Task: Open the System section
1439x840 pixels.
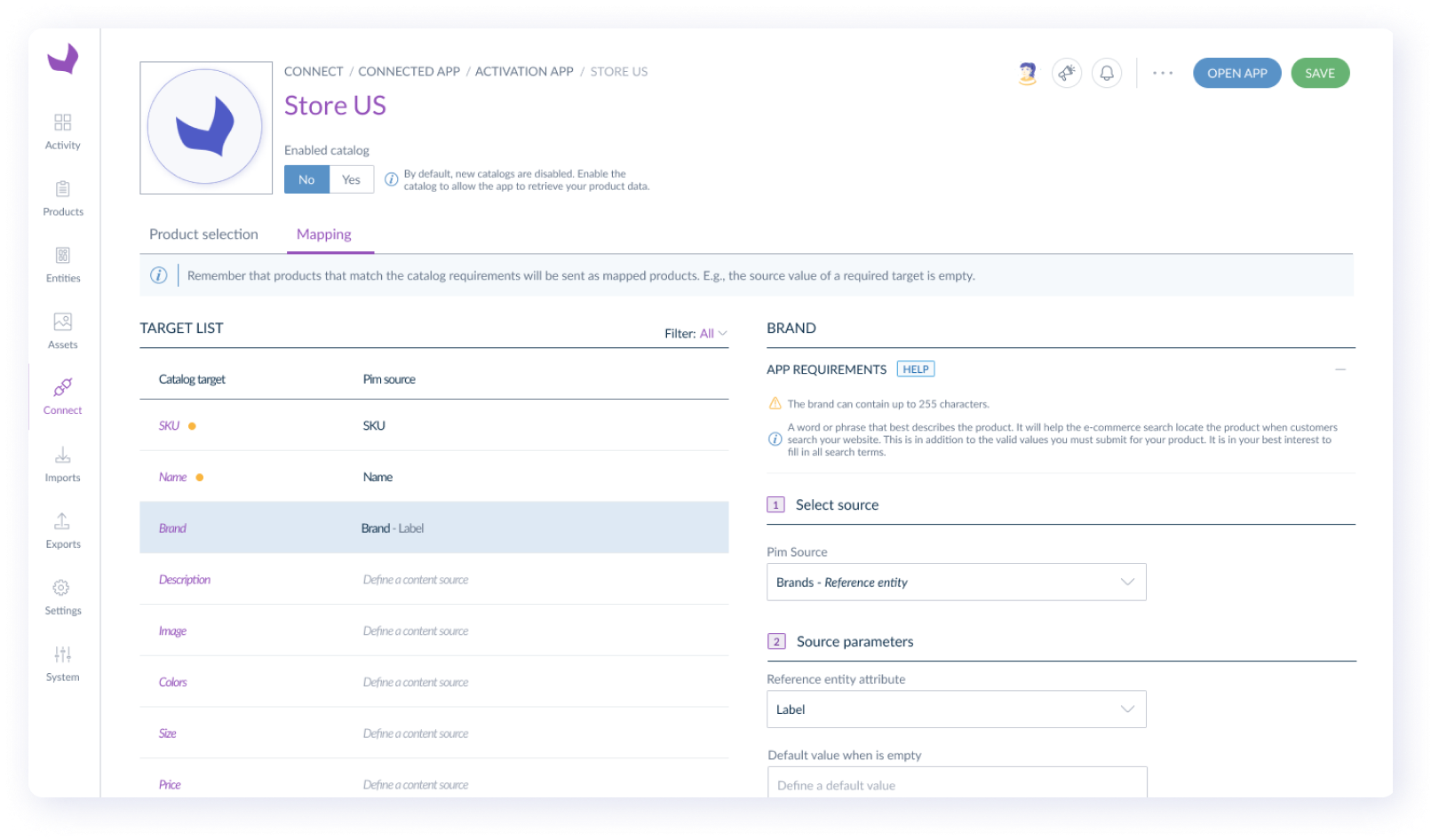Action: click(x=62, y=662)
